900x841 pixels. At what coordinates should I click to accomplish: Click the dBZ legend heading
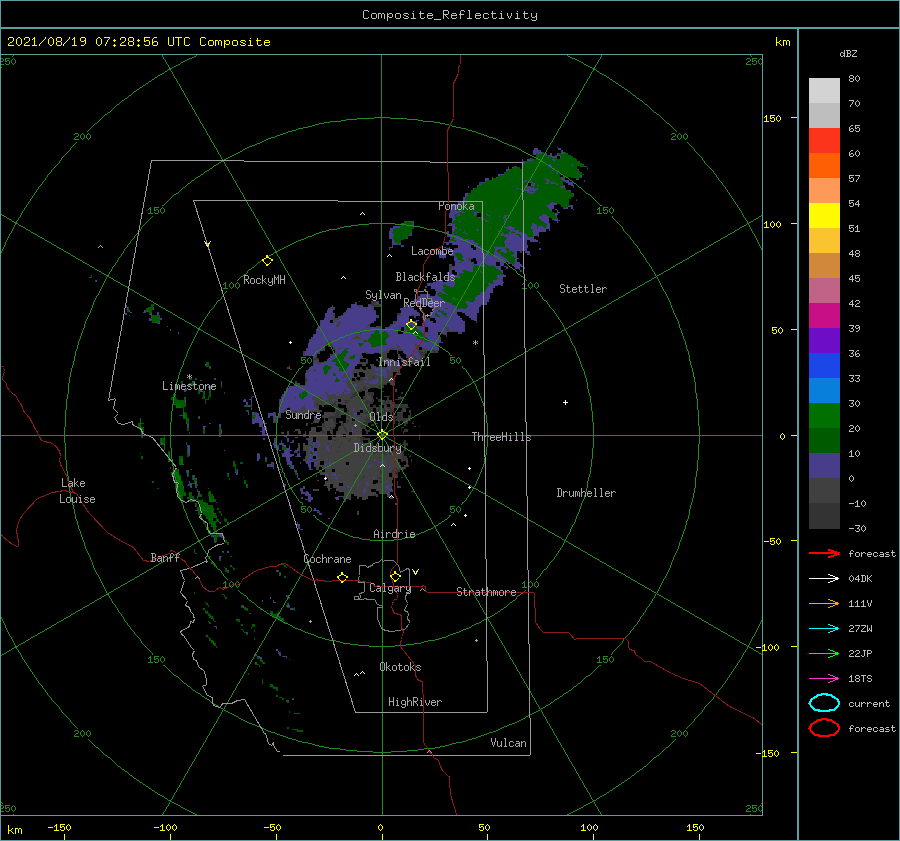pyautogui.click(x=848, y=53)
